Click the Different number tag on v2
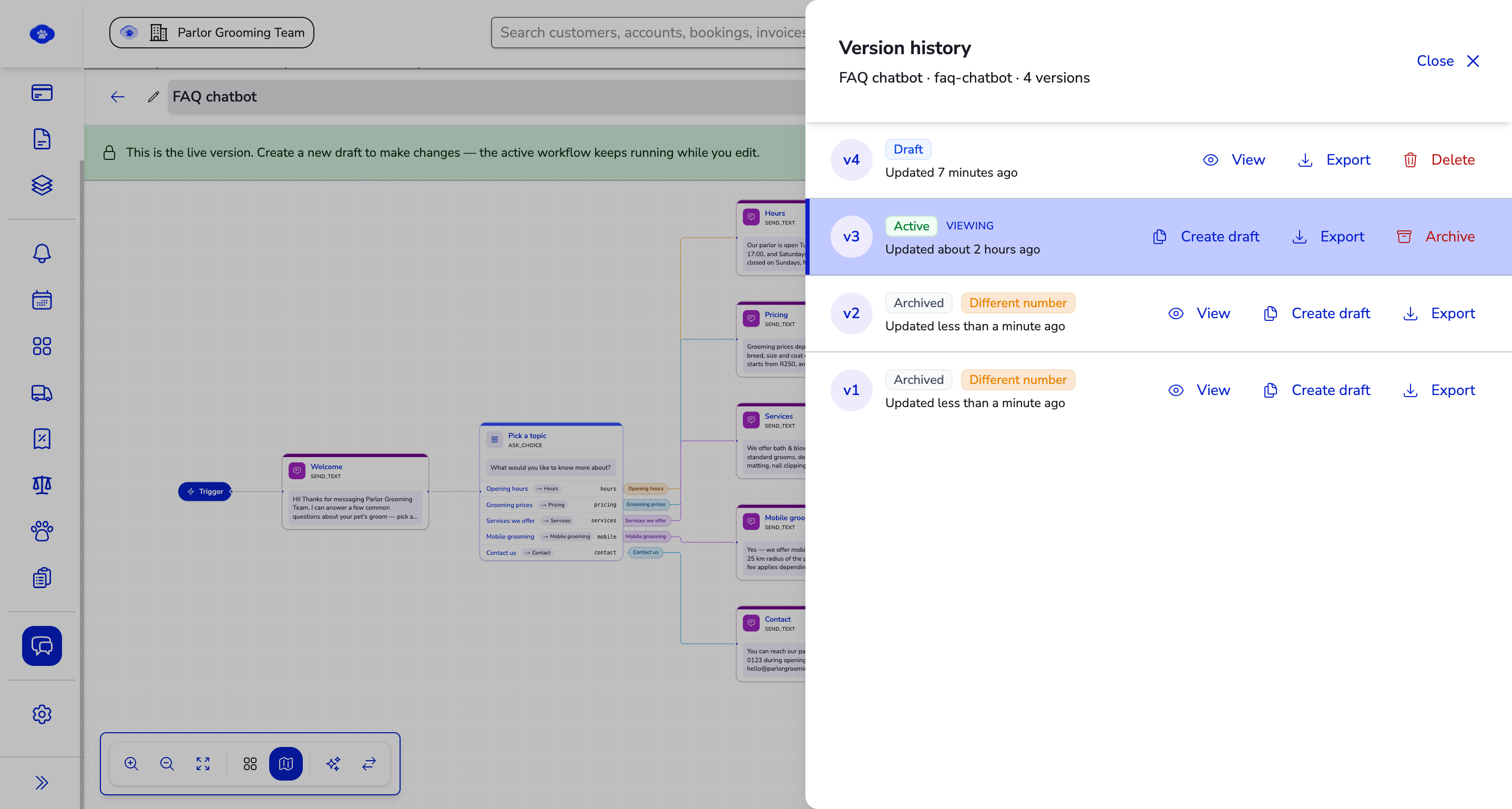Viewport: 1512px width, 809px height. point(1018,303)
